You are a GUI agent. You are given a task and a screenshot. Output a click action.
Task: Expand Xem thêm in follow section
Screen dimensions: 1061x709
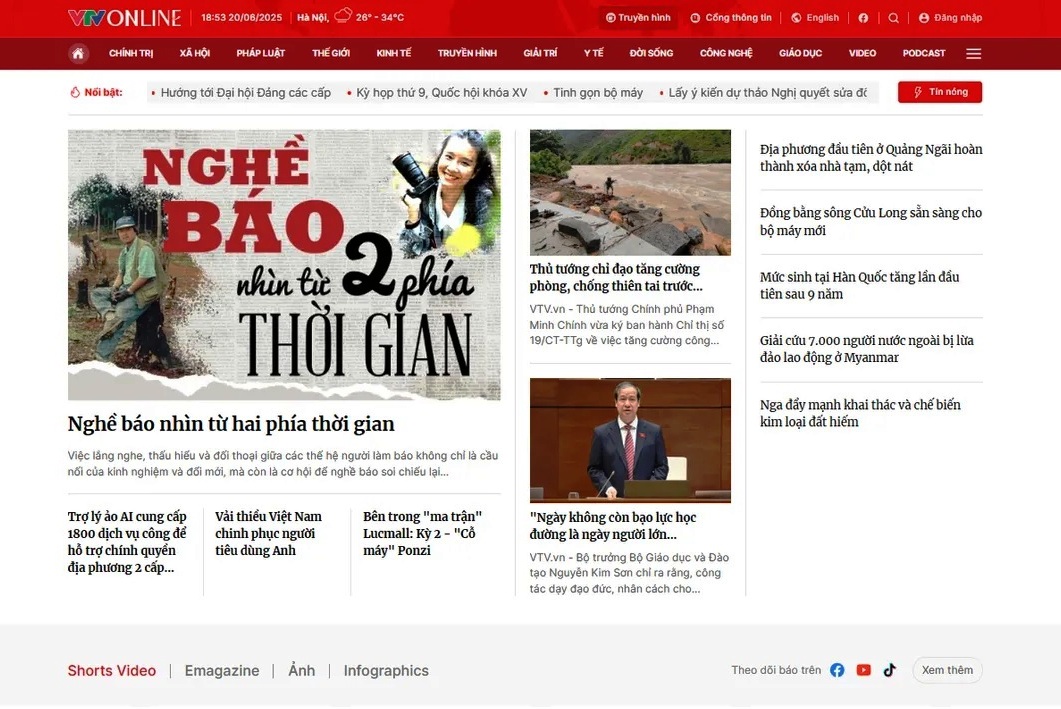[946, 670]
